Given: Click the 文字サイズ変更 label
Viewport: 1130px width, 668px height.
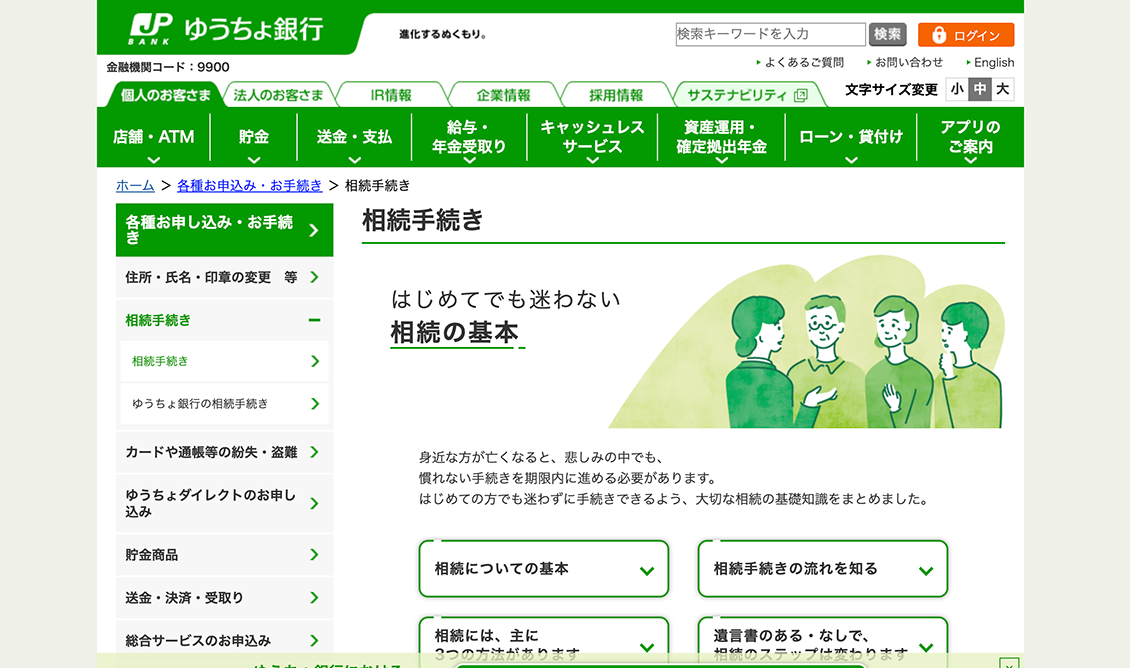Looking at the screenshot, I should pyautogui.click(x=891, y=89).
